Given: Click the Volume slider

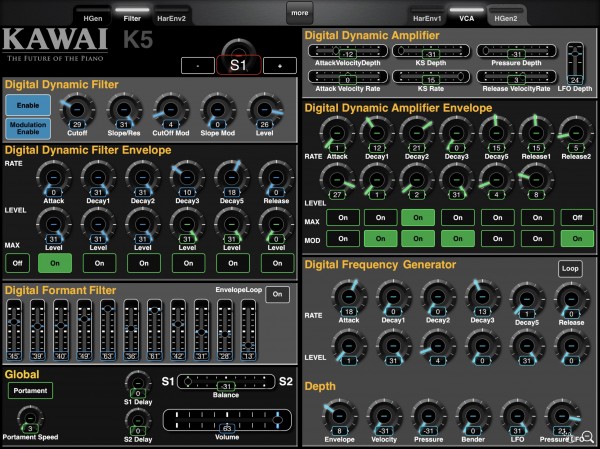Looking at the screenshot, I should coord(227,421).
